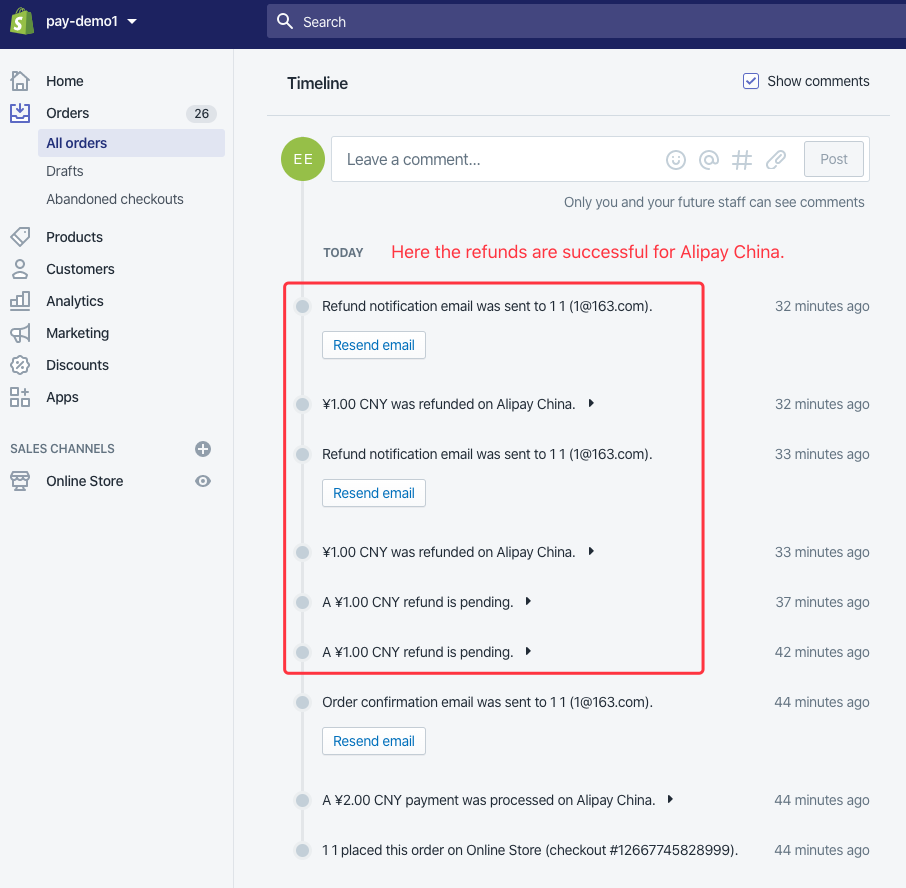Expand the 42 minutes ago pending refund
Viewport: 906px width, 888px height.
coord(528,652)
